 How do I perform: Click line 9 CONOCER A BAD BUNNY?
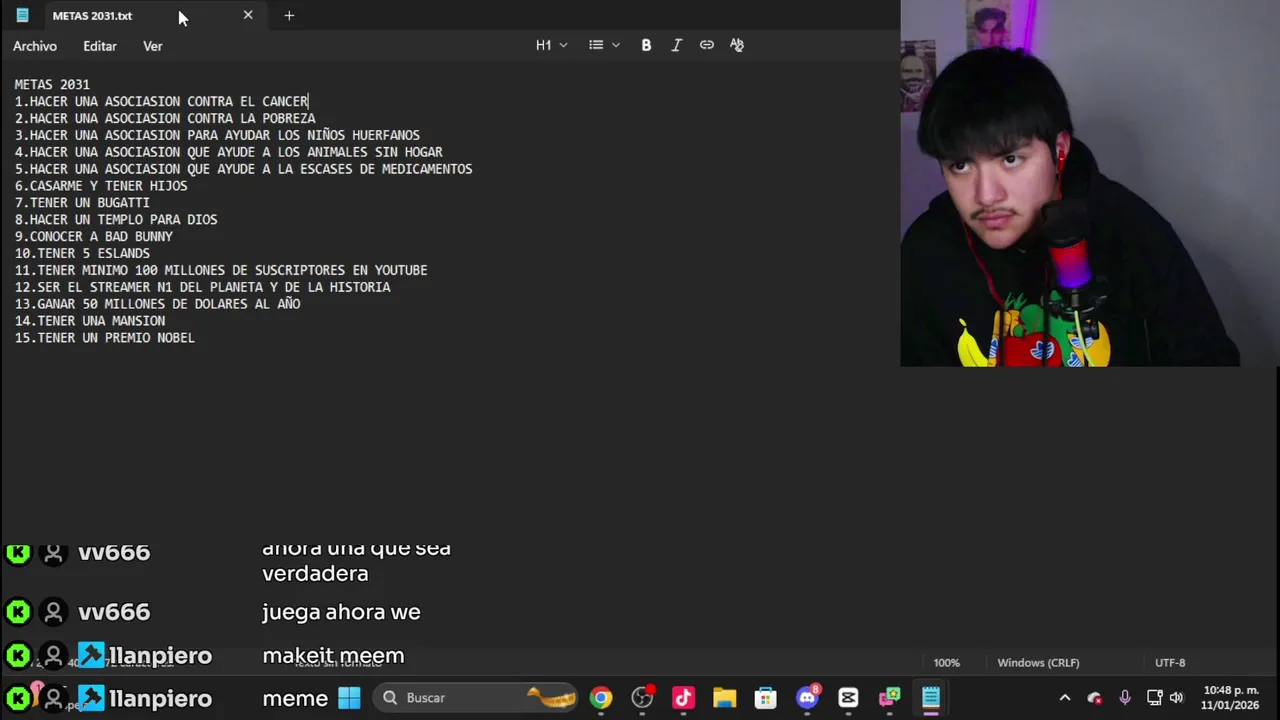tap(93, 237)
